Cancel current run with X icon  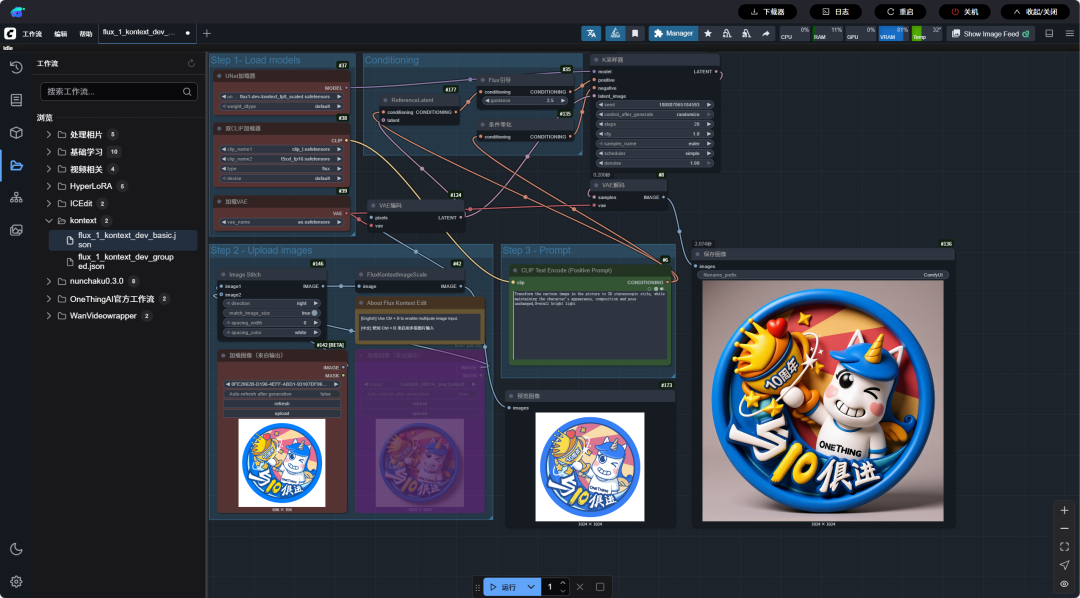(x=580, y=587)
